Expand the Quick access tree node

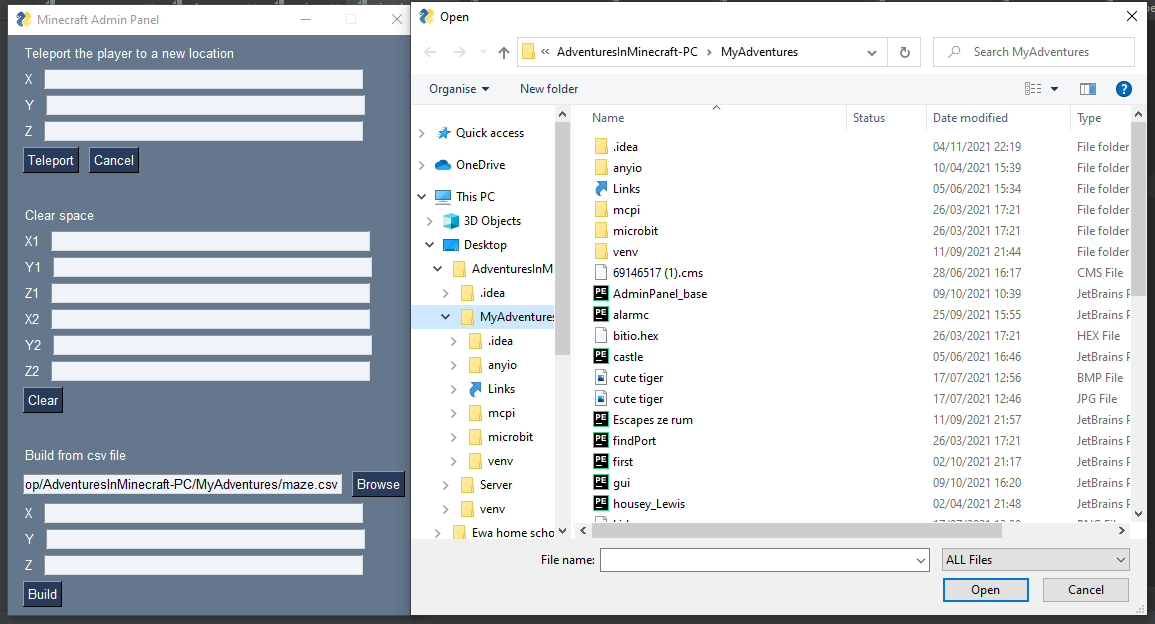422,133
